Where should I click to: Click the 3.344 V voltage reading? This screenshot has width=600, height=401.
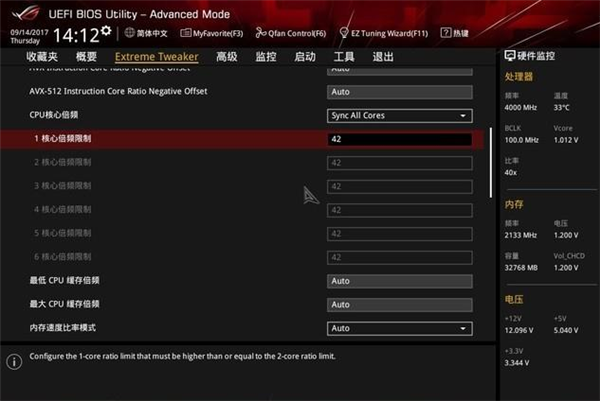tap(517, 363)
